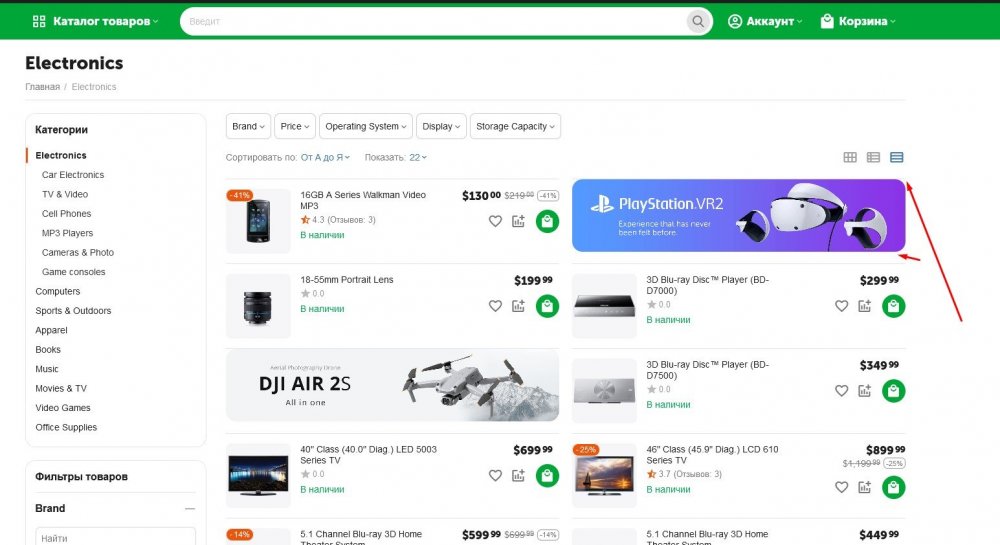Add 16GB Walkman to cart

tap(547, 221)
